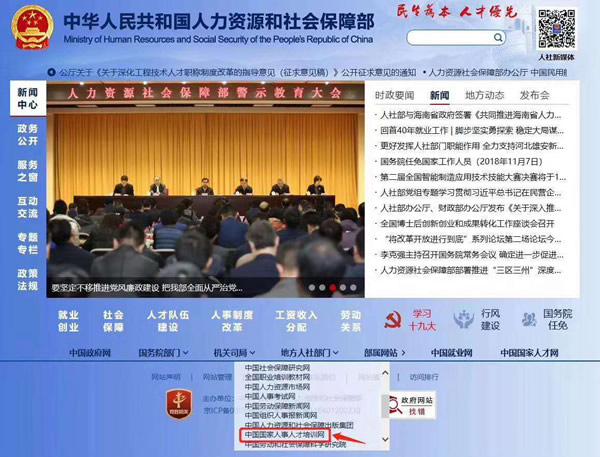Click the search magnifier icon
This screenshot has height=457, width=600.
click(497, 38)
